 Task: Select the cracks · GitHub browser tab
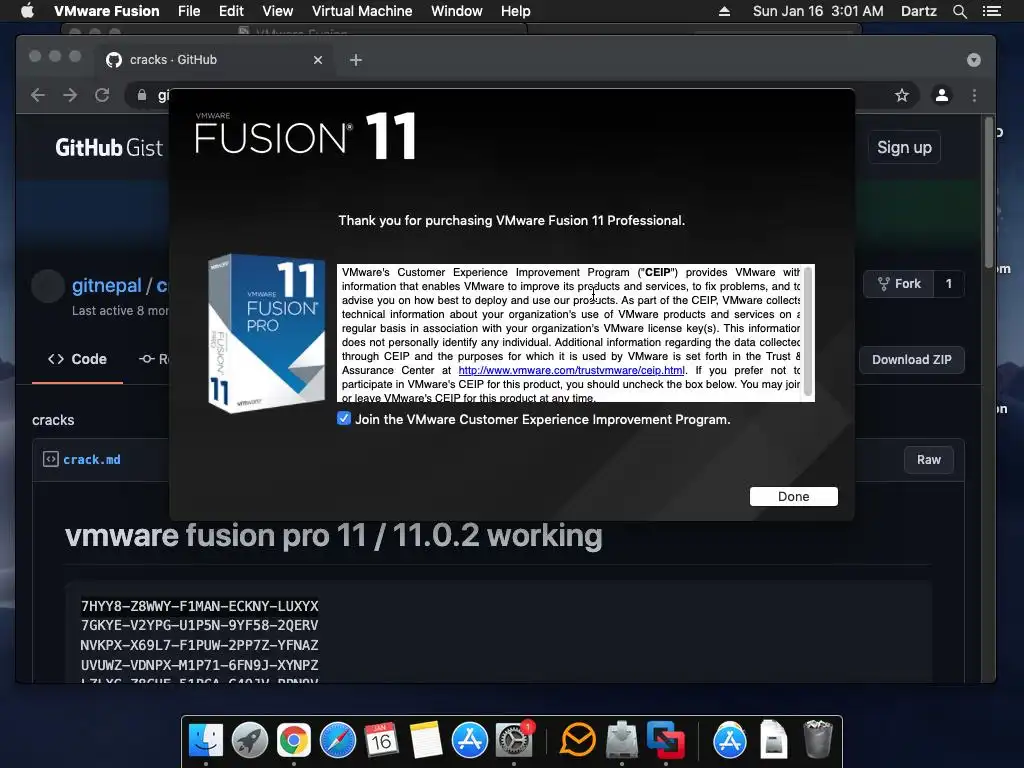[216, 59]
